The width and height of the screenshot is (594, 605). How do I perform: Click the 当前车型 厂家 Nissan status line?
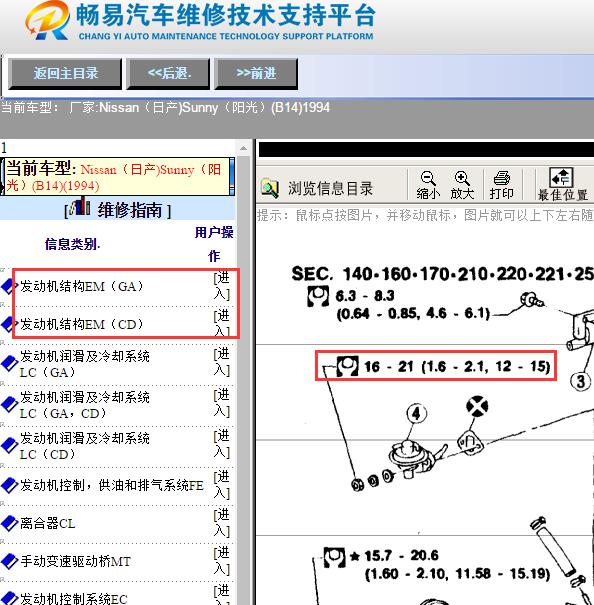[165, 107]
